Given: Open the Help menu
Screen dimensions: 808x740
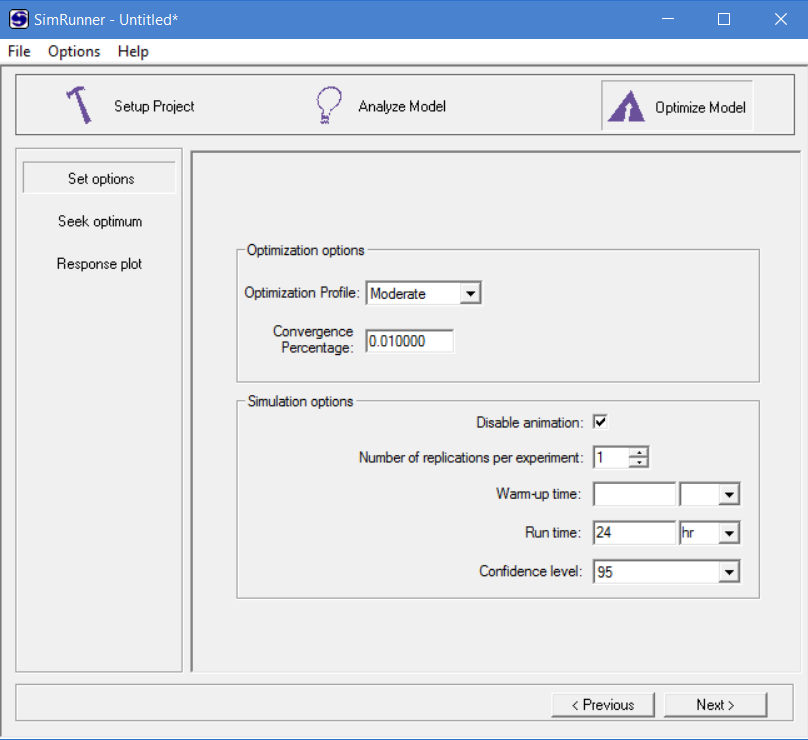Looking at the screenshot, I should pos(133,52).
